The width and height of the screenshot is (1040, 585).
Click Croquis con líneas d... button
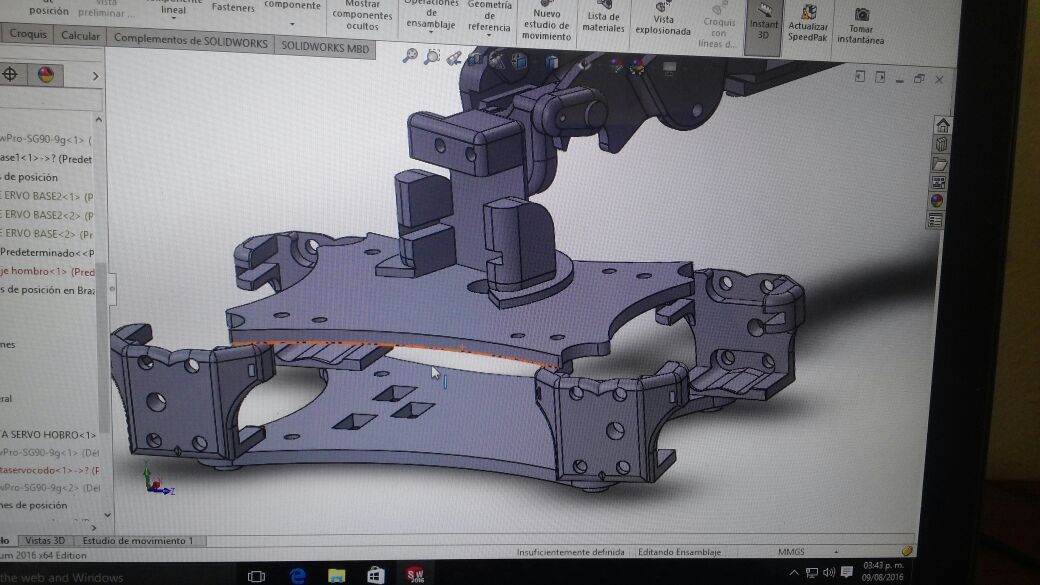pyautogui.click(x=718, y=25)
